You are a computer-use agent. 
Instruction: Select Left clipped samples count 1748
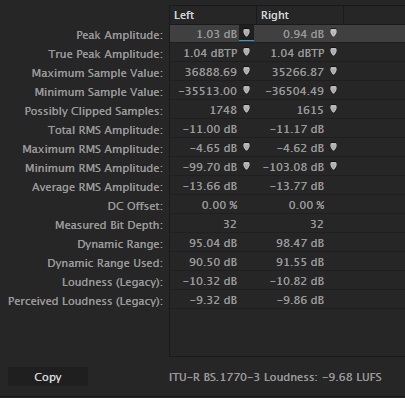point(223,110)
